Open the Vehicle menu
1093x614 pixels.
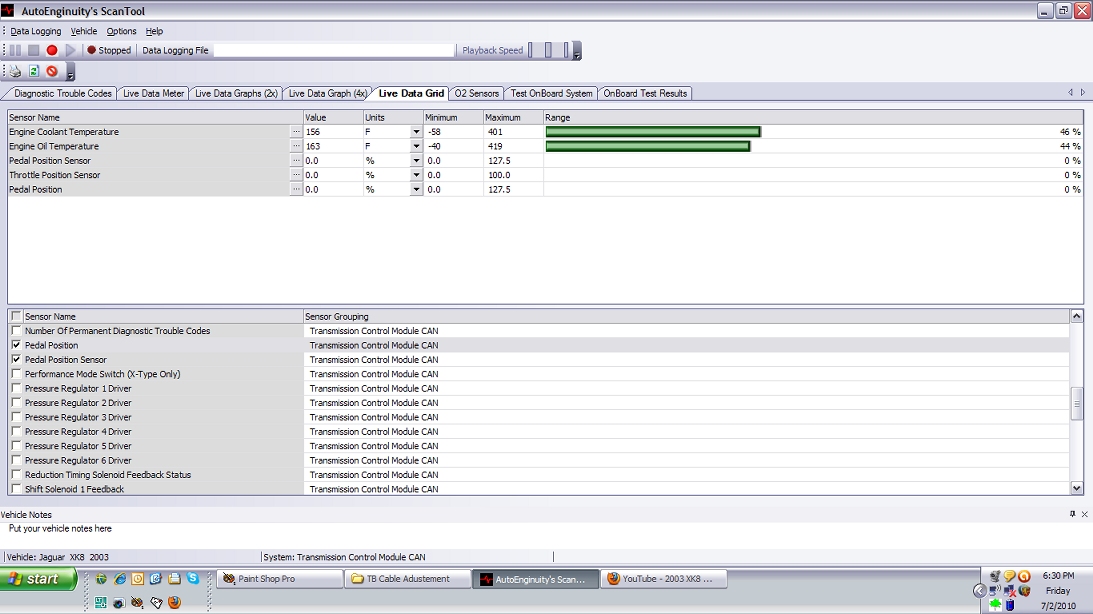(84, 31)
